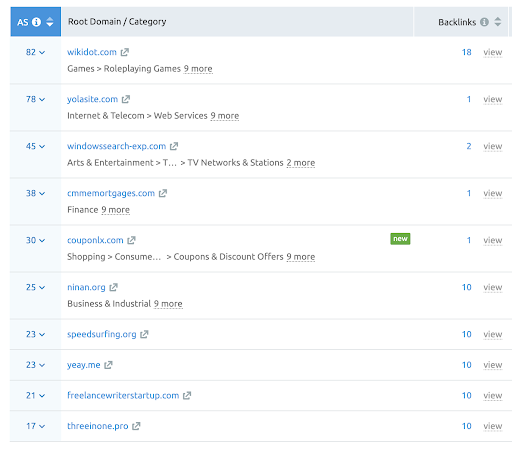The image size is (512, 450).
Task: Expand the AS 25 score chevron
Action: coord(42,287)
